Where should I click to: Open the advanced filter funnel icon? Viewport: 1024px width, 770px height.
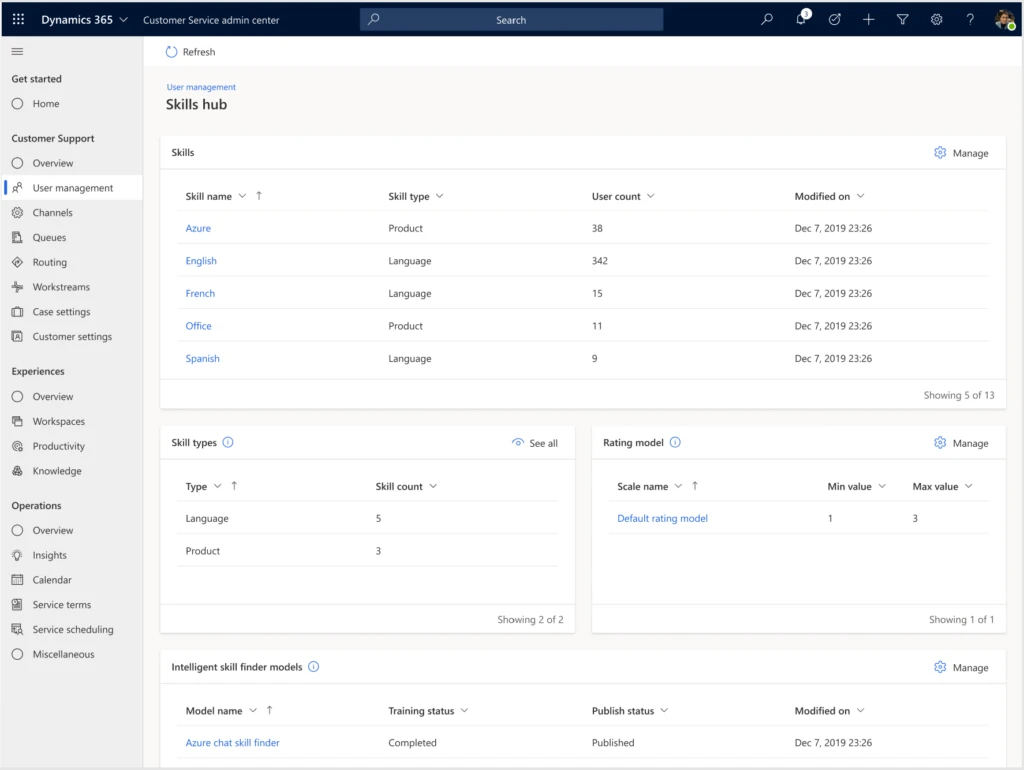pos(903,20)
